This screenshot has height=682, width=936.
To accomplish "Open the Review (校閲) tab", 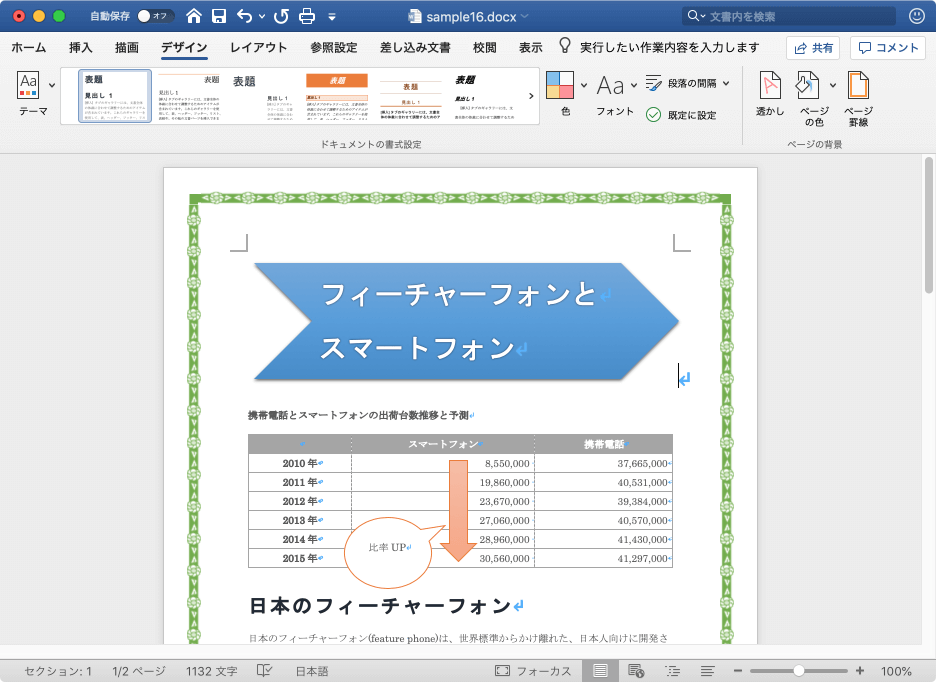I will pyautogui.click(x=485, y=47).
